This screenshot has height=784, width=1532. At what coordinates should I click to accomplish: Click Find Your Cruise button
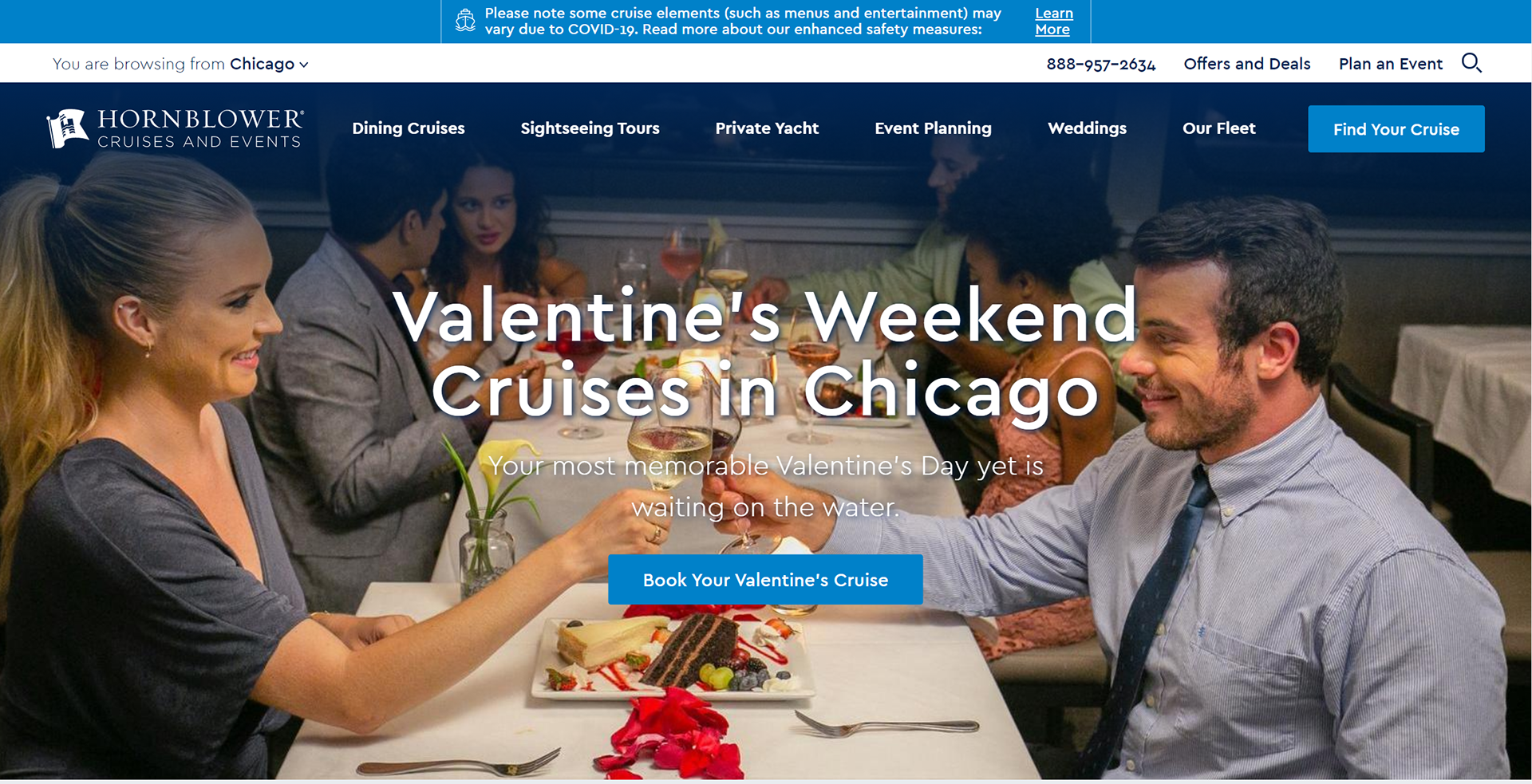(1396, 129)
